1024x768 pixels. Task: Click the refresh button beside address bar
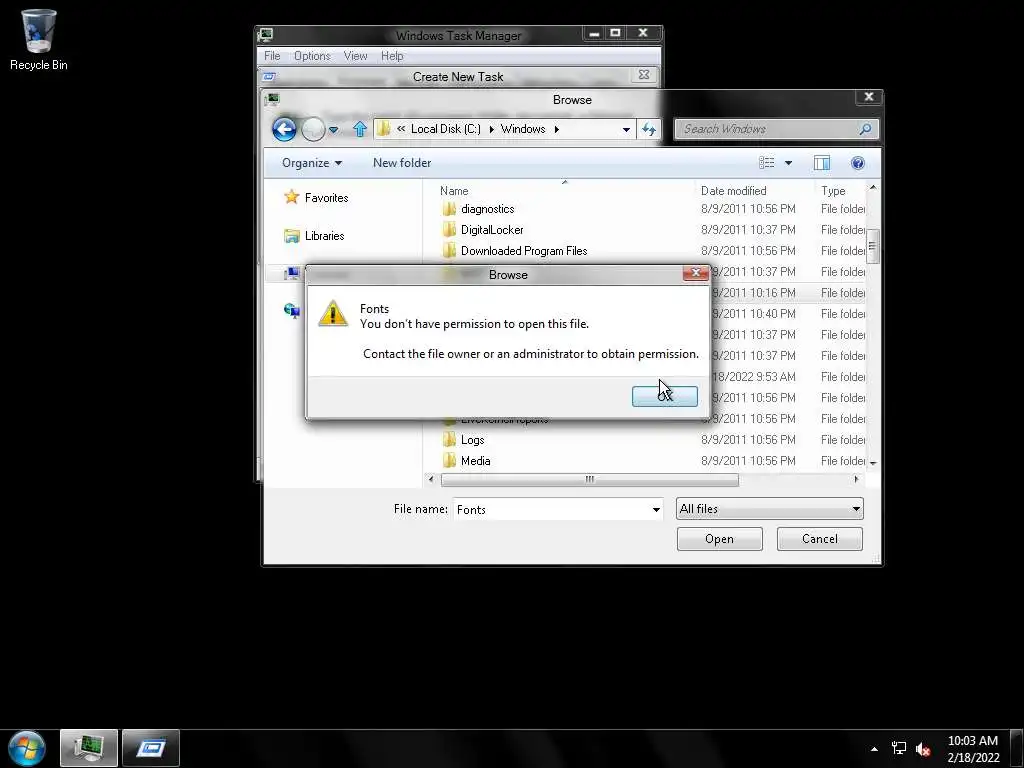coord(648,129)
